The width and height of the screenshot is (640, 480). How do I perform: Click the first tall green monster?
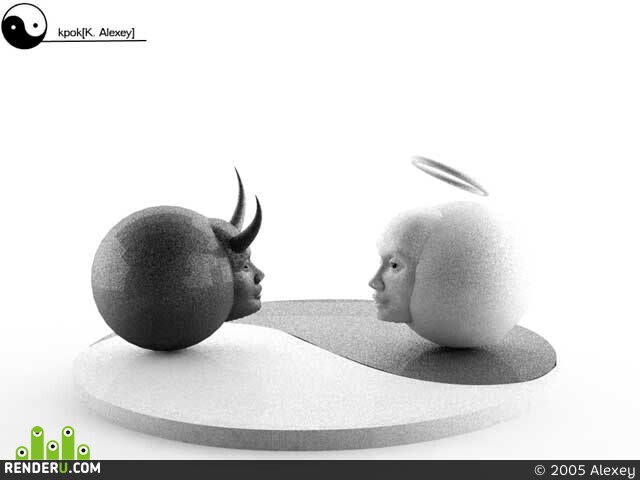point(37,443)
